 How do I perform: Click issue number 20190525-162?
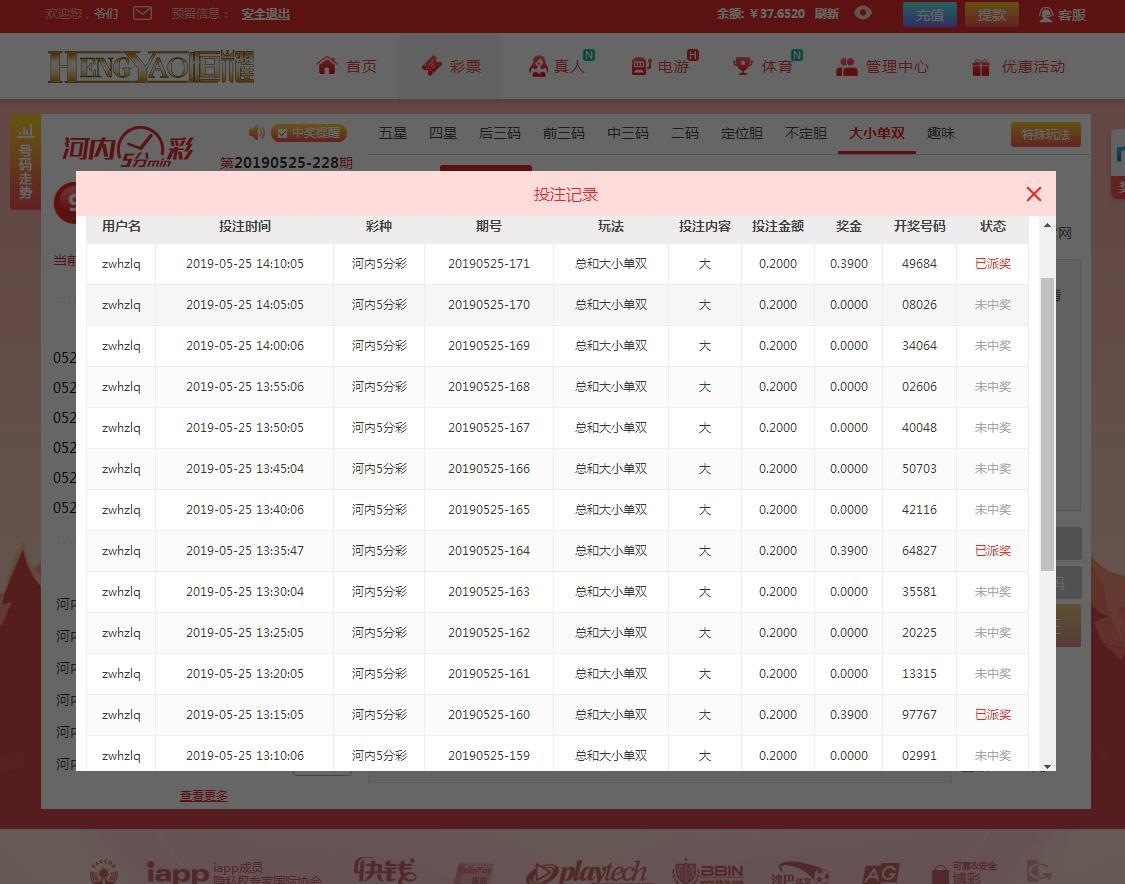pyautogui.click(x=489, y=633)
